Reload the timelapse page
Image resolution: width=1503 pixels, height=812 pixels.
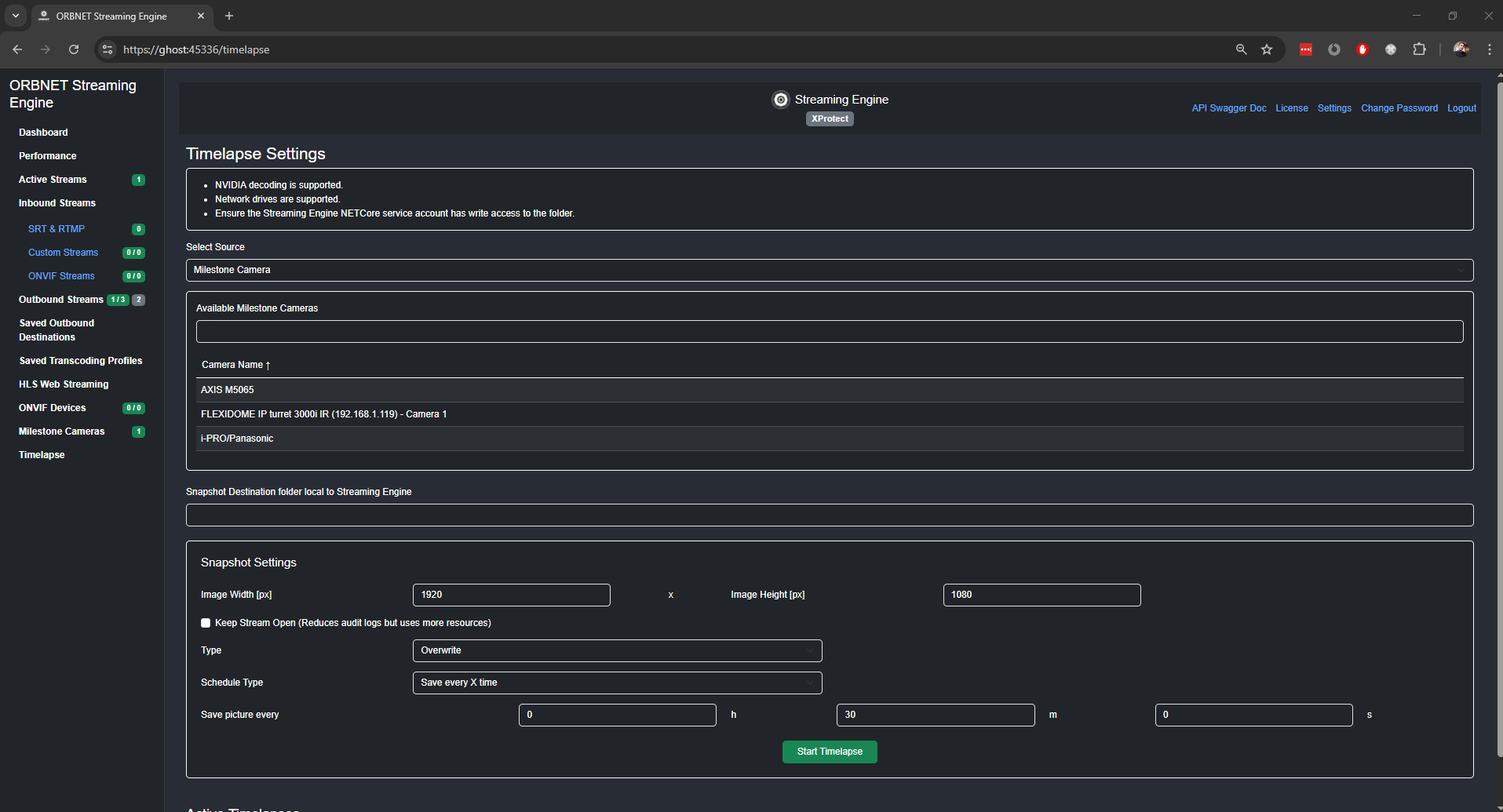click(74, 49)
